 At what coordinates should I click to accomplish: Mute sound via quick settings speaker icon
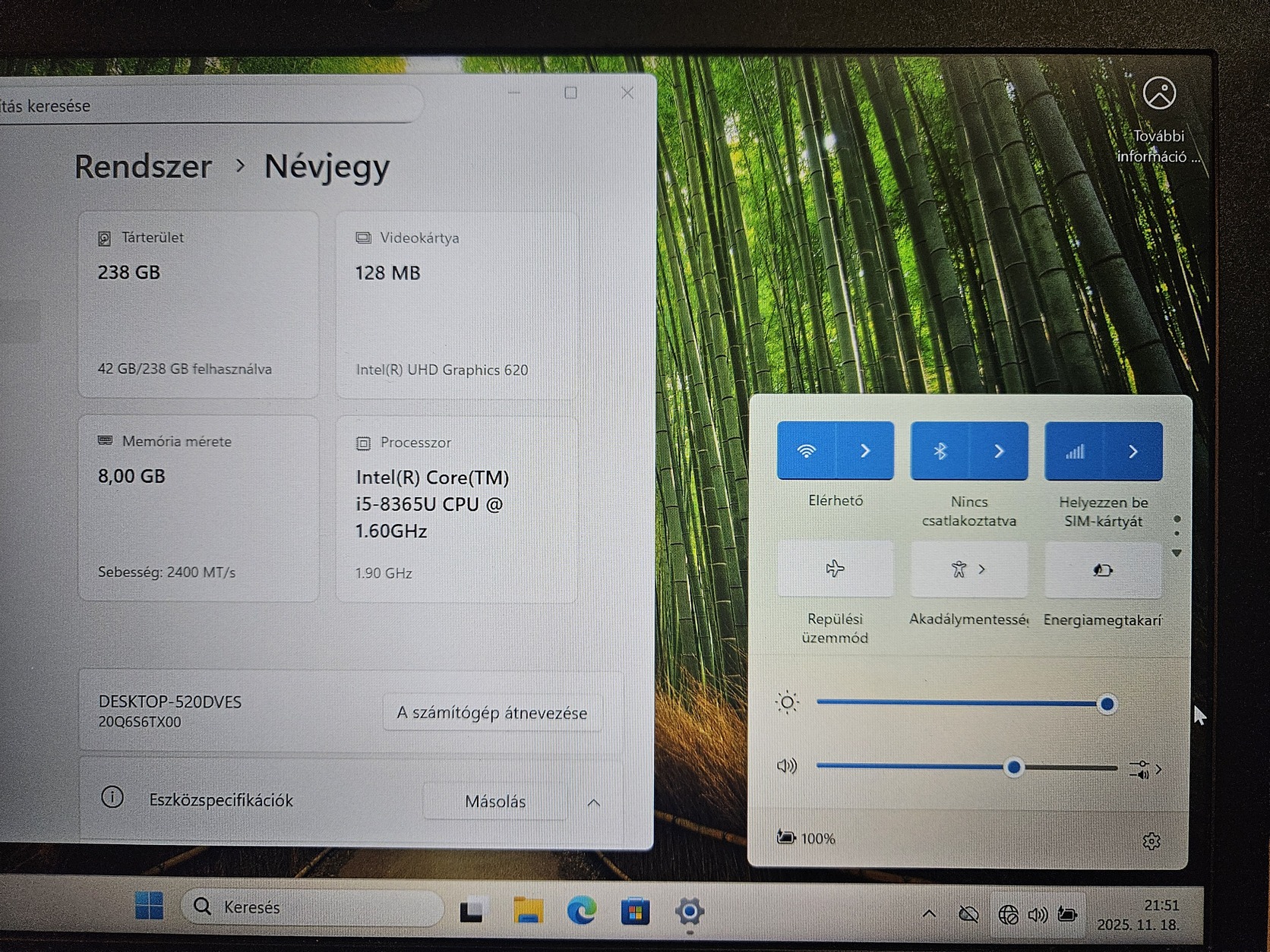787,766
